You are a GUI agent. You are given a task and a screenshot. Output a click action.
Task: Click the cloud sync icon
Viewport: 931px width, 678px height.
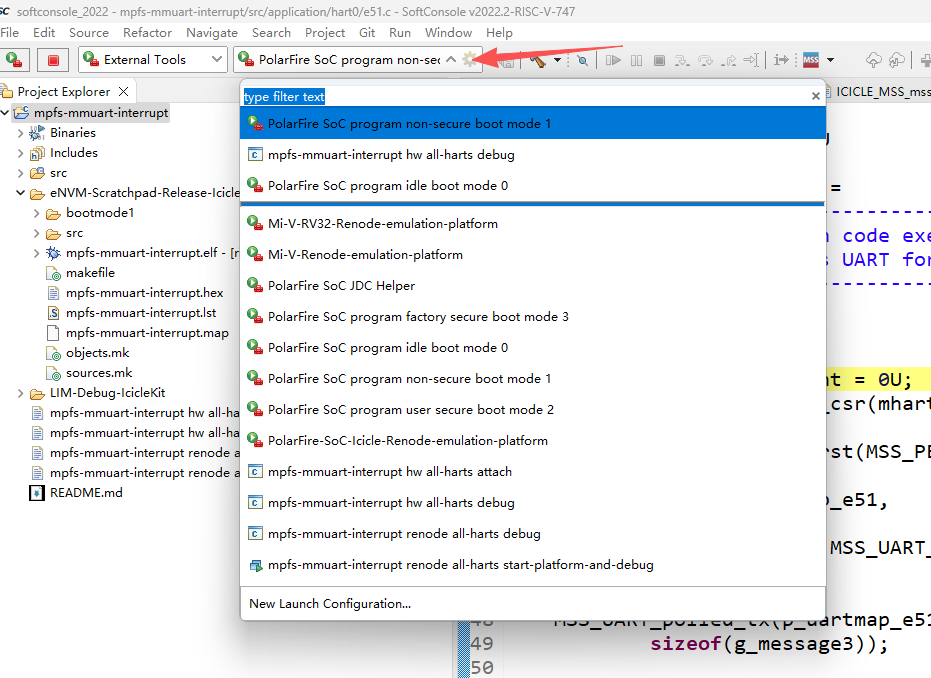(897, 60)
